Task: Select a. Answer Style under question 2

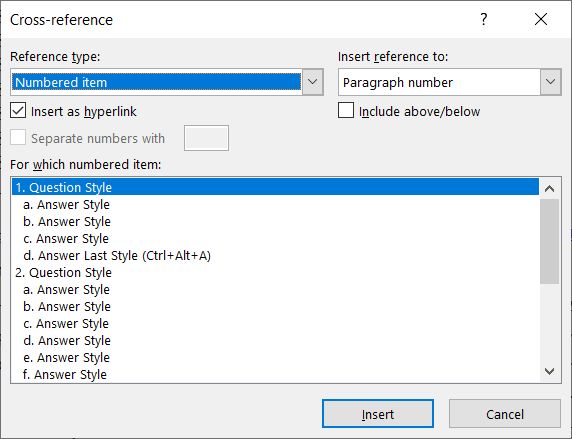Action: click(275, 289)
